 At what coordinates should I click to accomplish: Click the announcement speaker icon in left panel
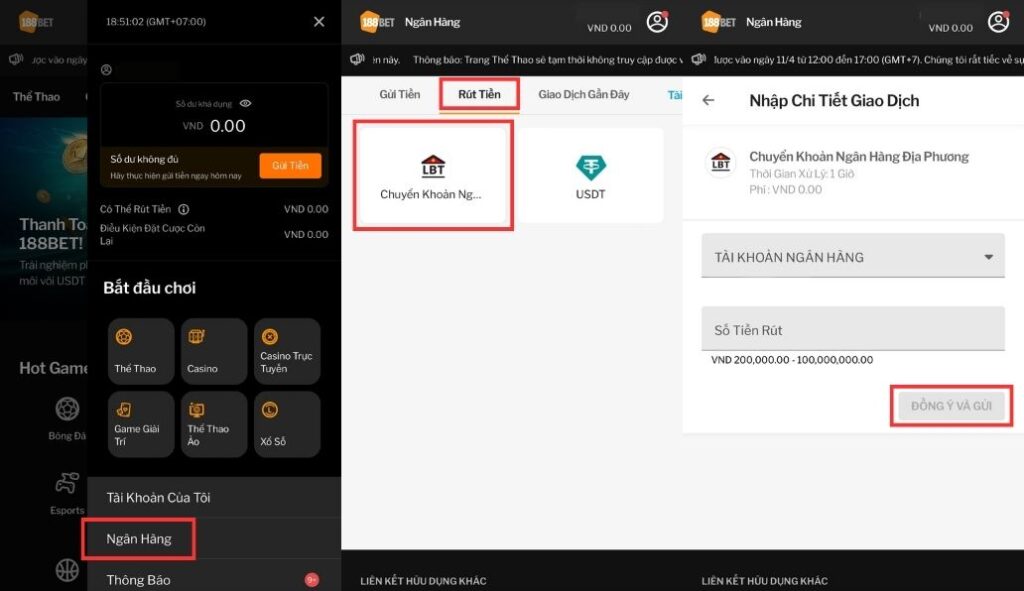(x=16, y=59)
